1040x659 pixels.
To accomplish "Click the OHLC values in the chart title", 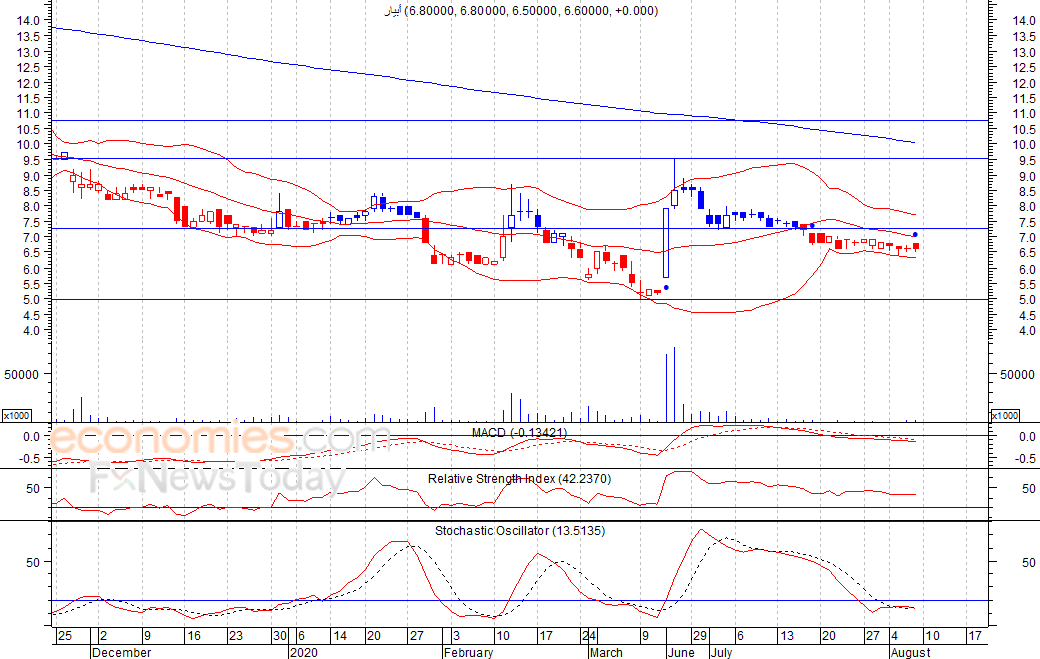I will pyautogui.click(x=531, y=11).
